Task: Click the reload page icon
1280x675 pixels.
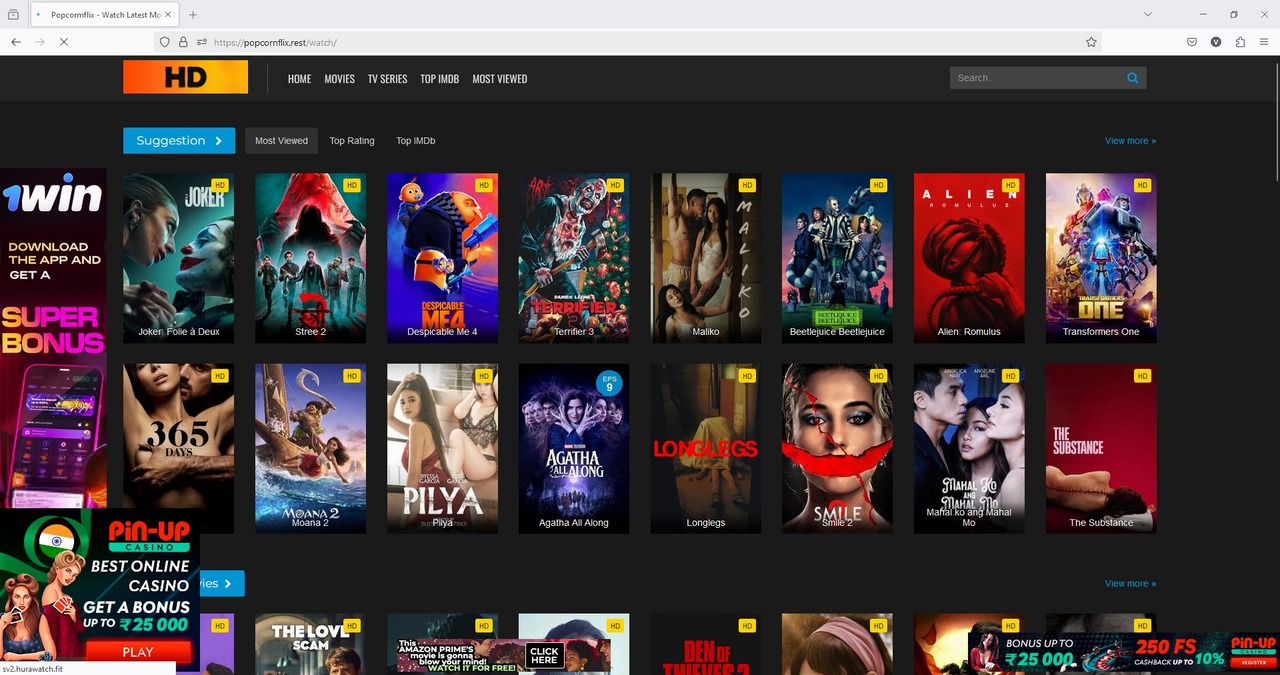Action: click(63, 42)
